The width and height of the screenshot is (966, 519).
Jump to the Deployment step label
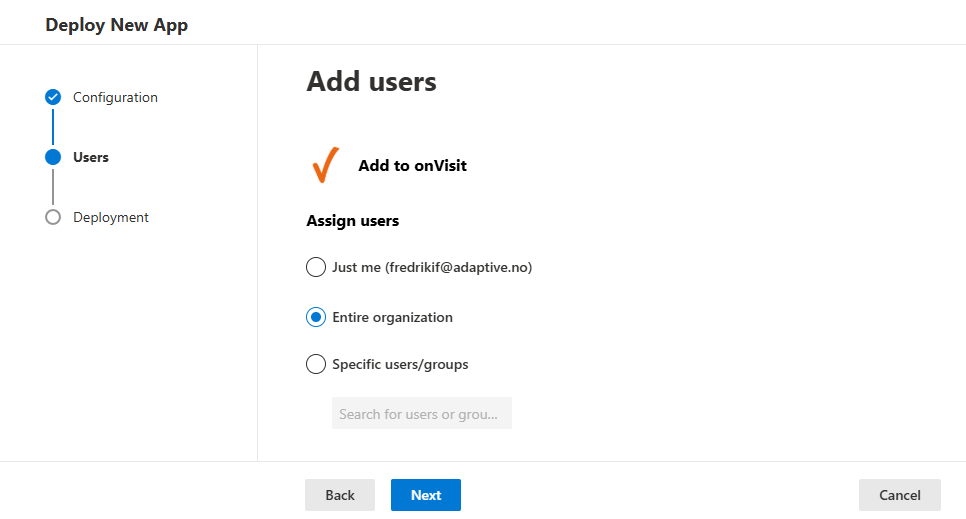coord(111,217)
